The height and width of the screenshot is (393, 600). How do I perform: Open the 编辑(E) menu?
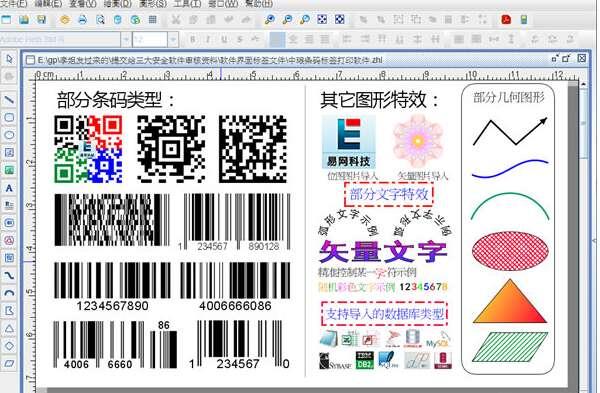(48, 3)
